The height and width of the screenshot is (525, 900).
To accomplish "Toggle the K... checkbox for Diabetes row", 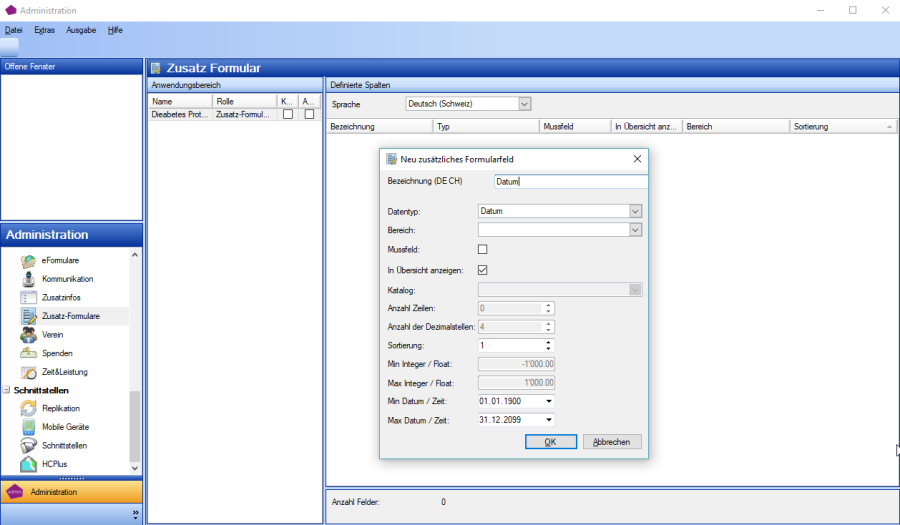I will pyautogui.click(x=287, y=115).
